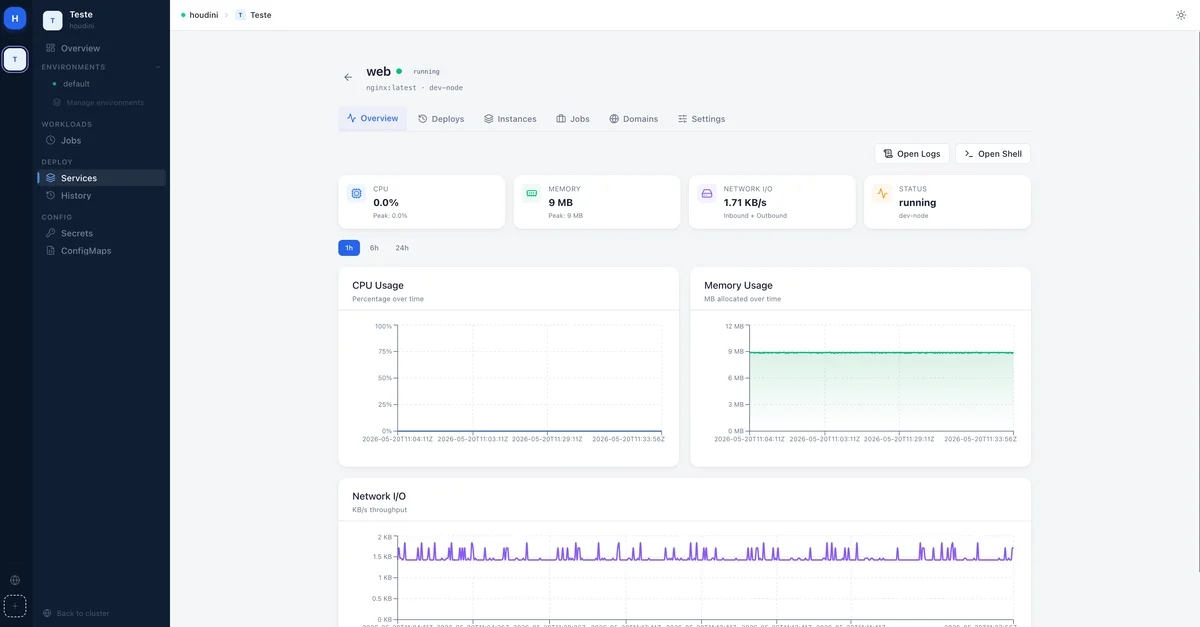Click the blue CPU usage line
Screen dimensions: 1200x627
529,431
